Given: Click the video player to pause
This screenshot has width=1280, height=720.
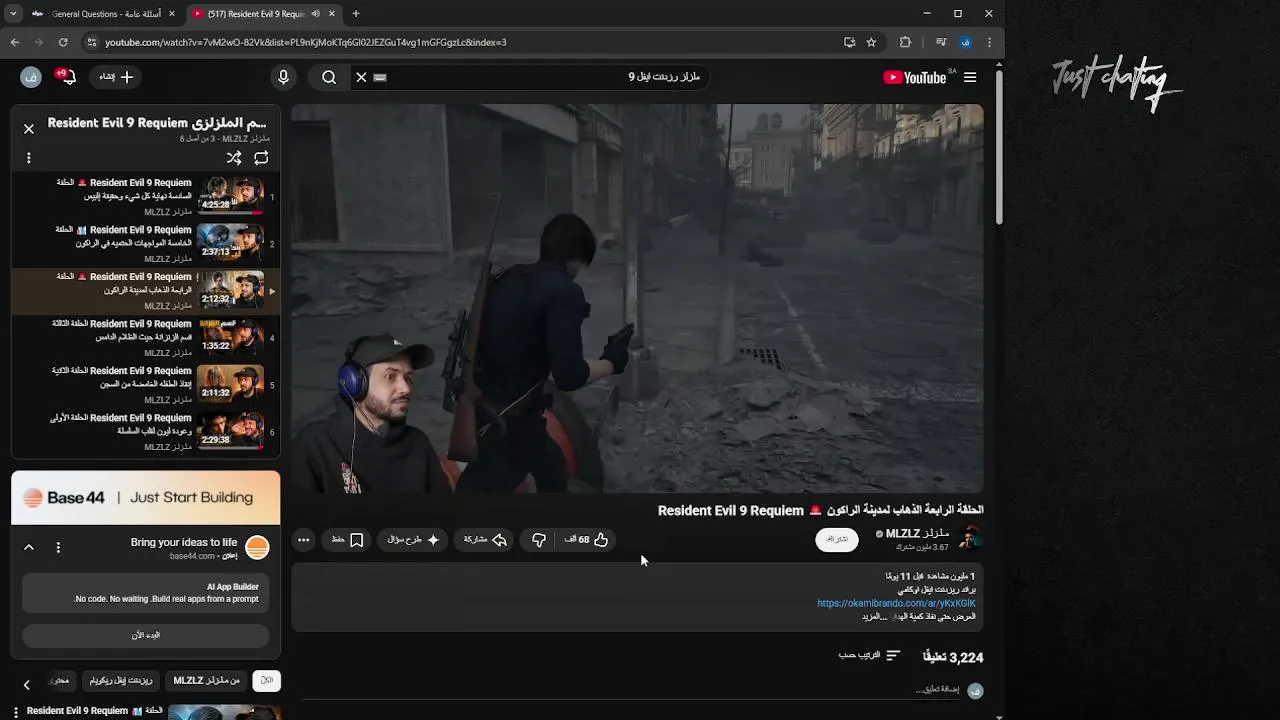Looking at the screenshot, I should [638, 298].
